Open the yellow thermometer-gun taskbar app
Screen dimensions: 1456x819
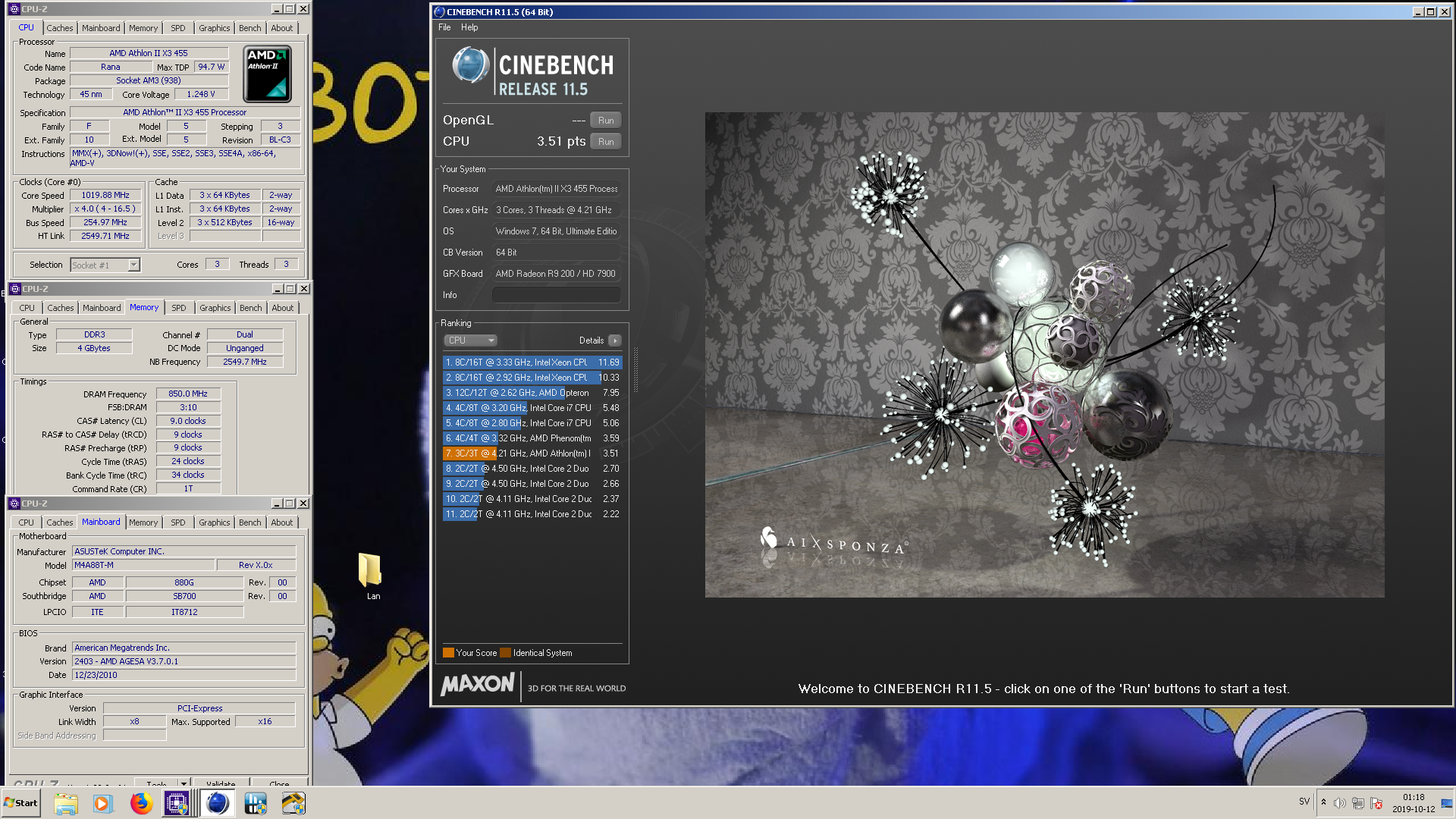click(x=293, y=803)
